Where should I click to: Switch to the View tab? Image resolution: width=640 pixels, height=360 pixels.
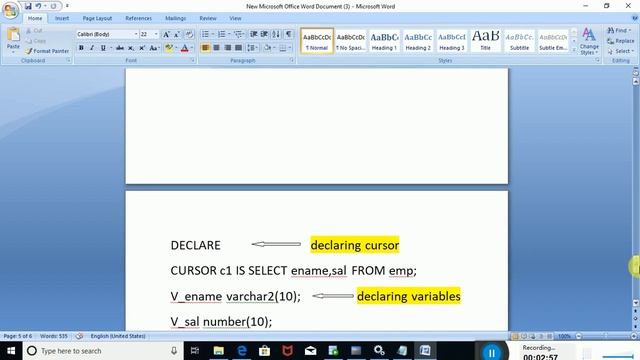pyautogui.click(x=235, y=18)
